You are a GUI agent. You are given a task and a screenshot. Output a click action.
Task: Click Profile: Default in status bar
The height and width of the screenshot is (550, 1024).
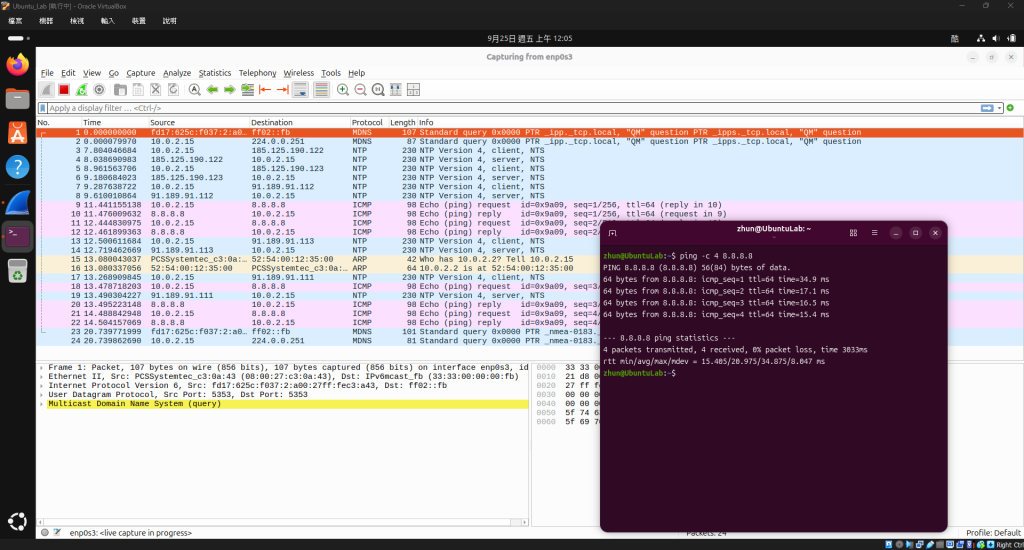point(993,533)
